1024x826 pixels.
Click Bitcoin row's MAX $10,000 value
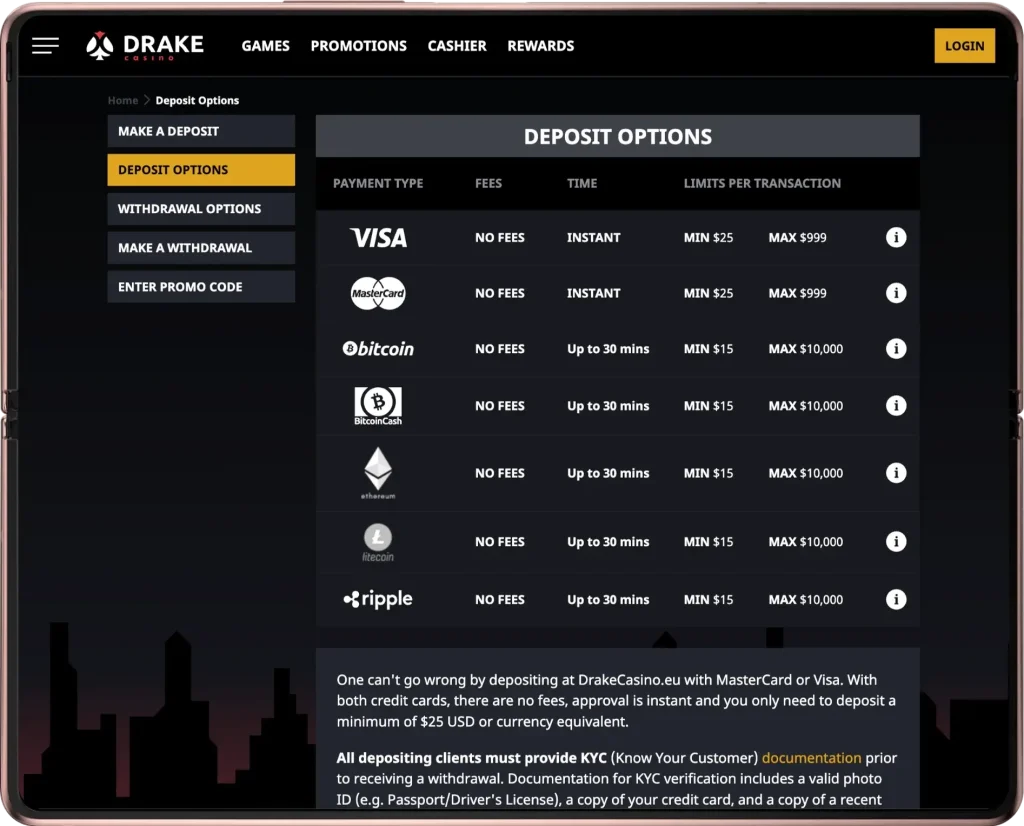point(806,349)
